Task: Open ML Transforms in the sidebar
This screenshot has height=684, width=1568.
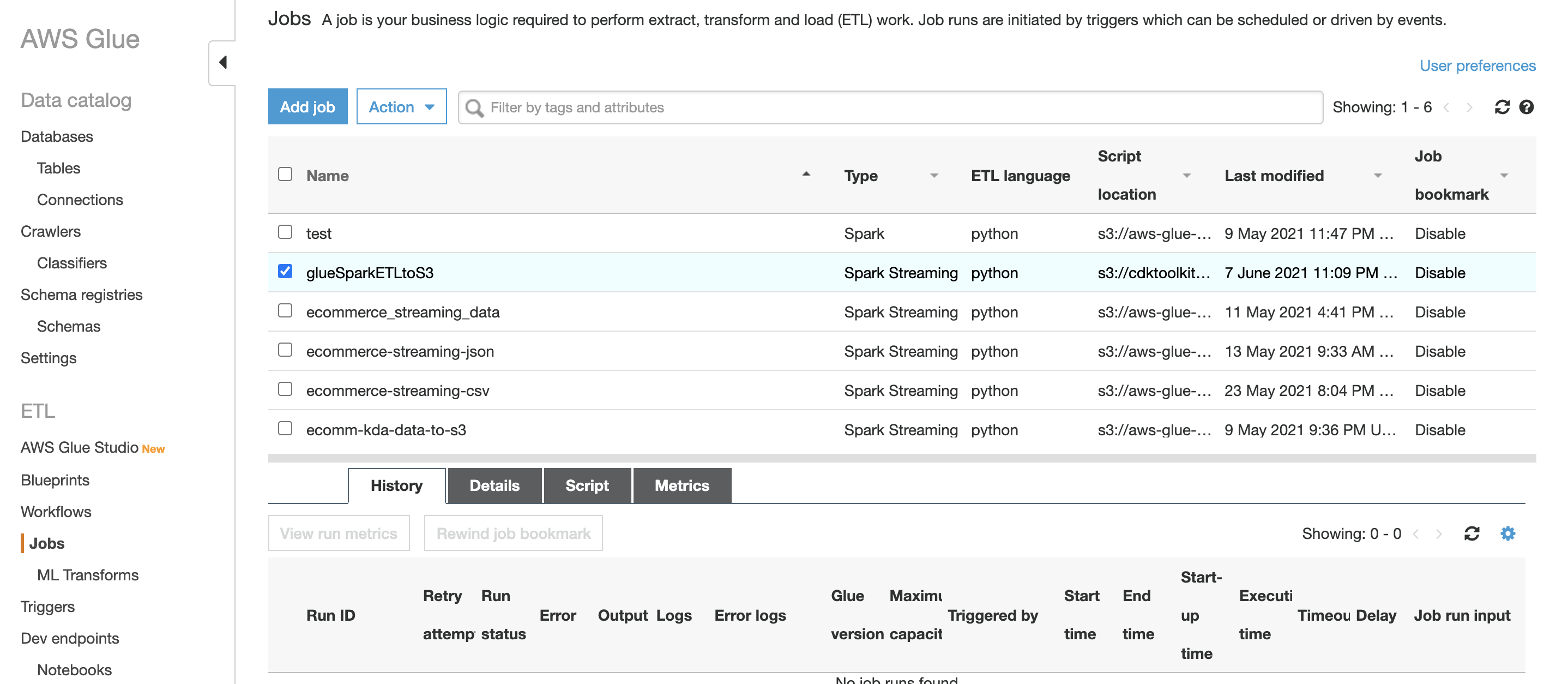Action: click(88, 575)
